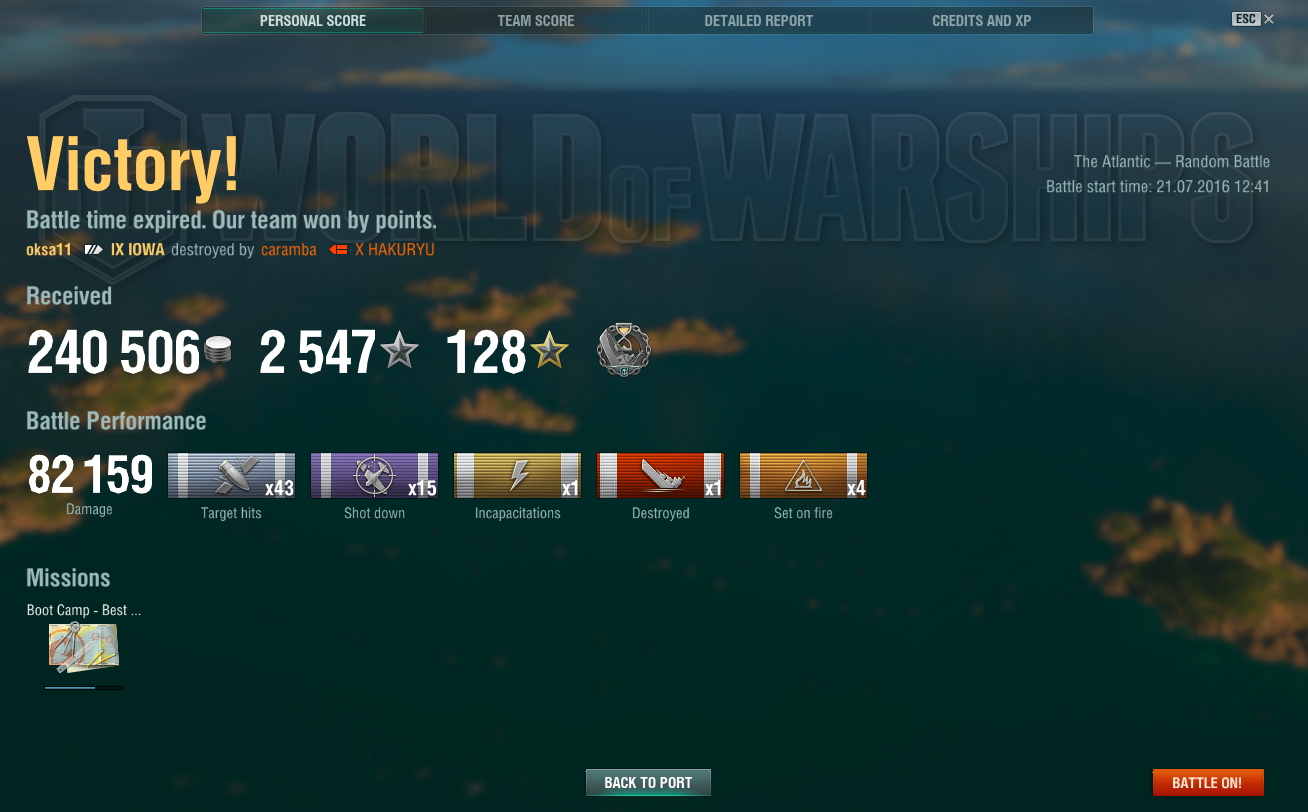The width and height of the screenshot is (1308, 812).
Task: Click the Target hits ribbon icon
Action: pyautogui.click(x=231, y=476)
